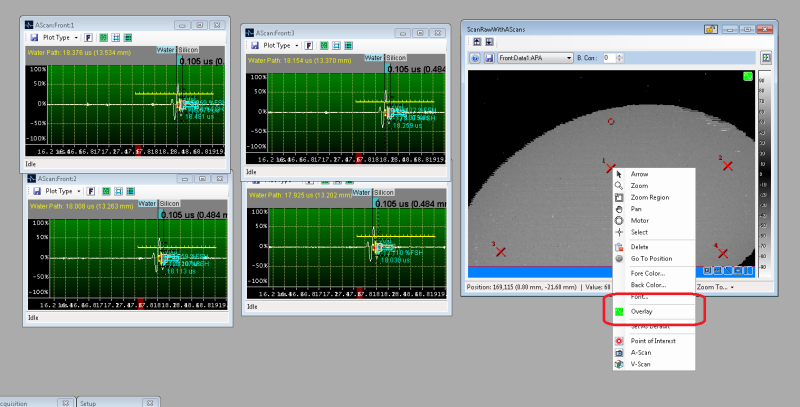Toggle the red F button in AScan:Front:3
Screen dimensions: 800x407
pos(309,45)
